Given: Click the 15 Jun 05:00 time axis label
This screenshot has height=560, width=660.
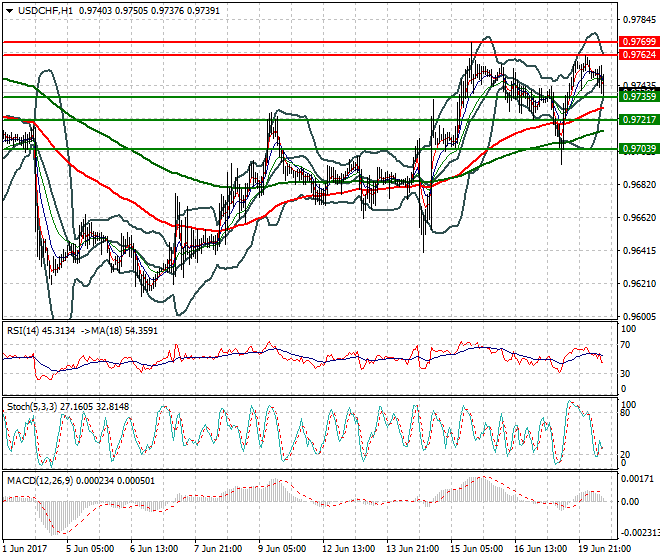Looking at the screenshot, I should click(476, 549).
